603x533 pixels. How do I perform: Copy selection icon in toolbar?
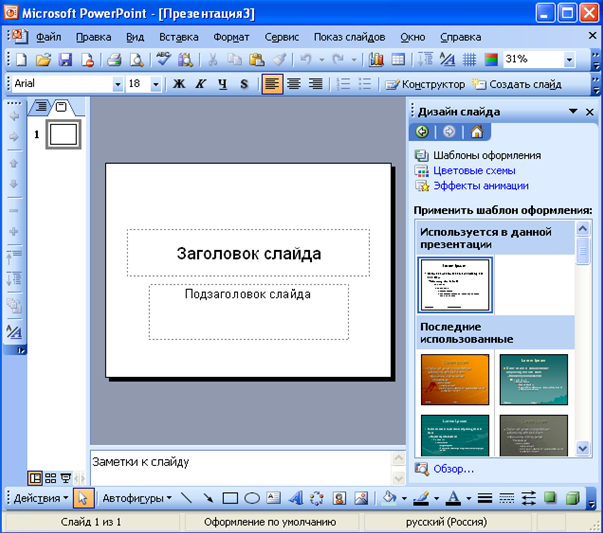point(234,60)
